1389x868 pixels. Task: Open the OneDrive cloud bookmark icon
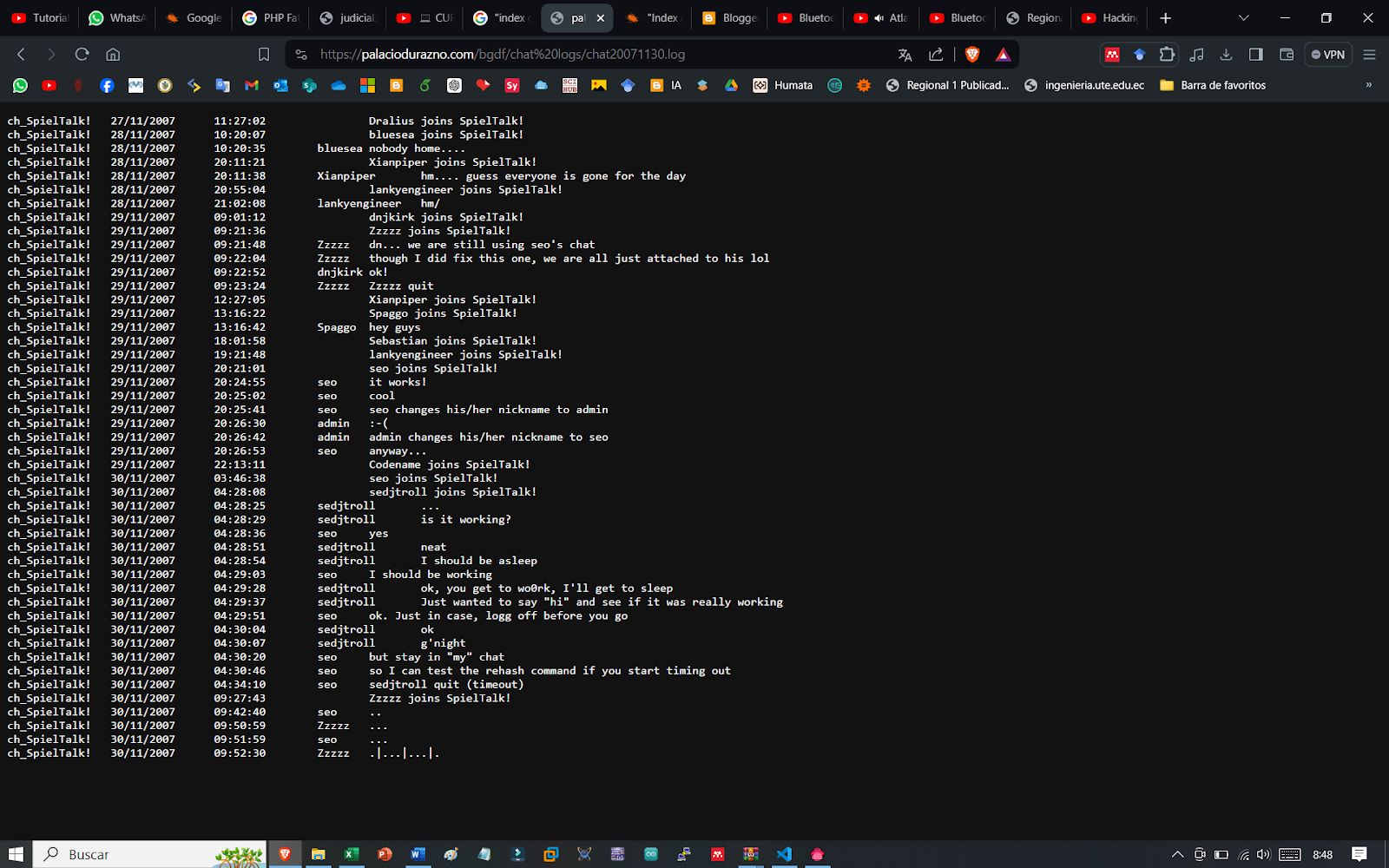click(x=339, y=85)
